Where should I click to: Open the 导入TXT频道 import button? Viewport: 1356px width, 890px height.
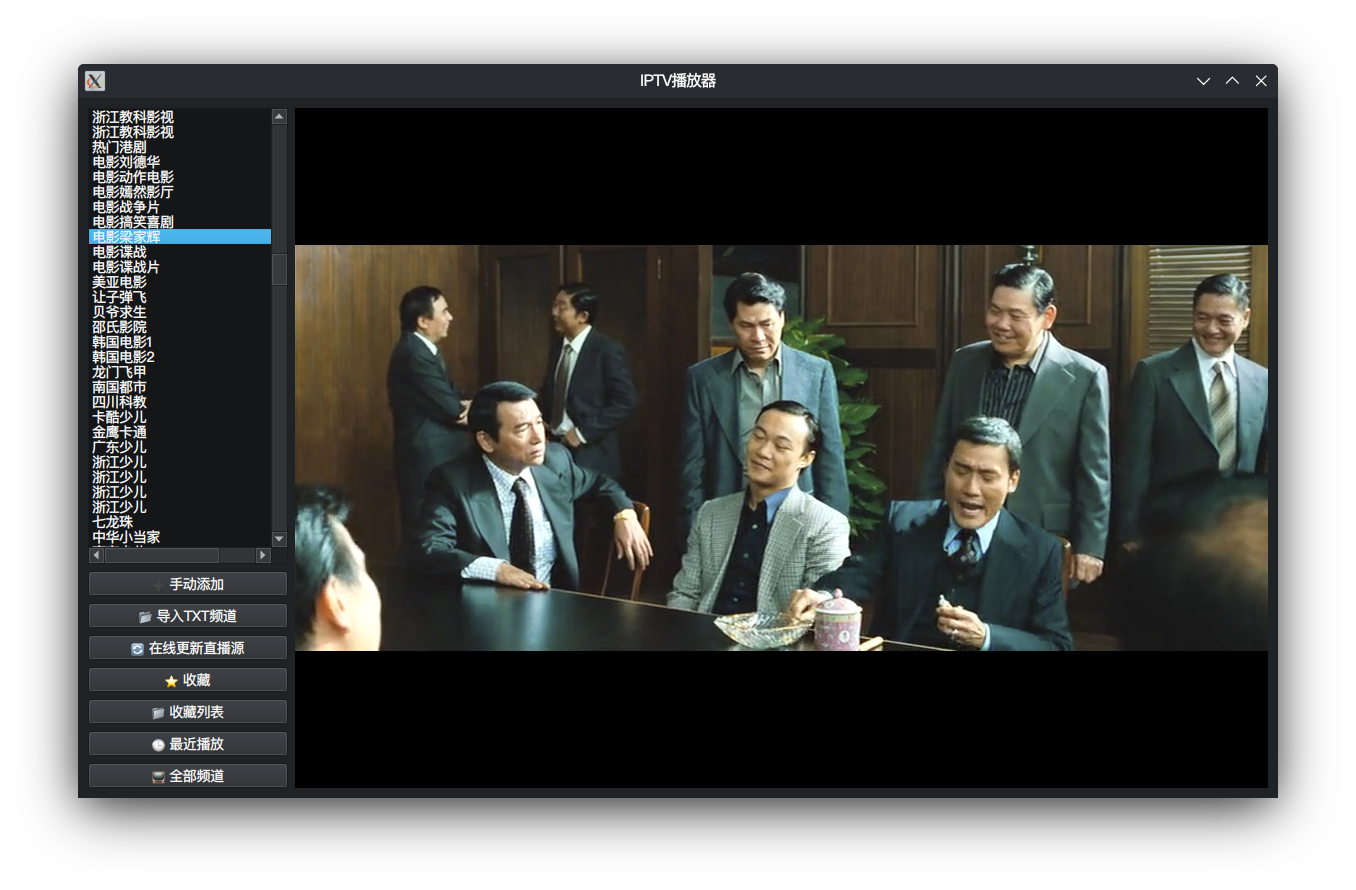[188, 616]
